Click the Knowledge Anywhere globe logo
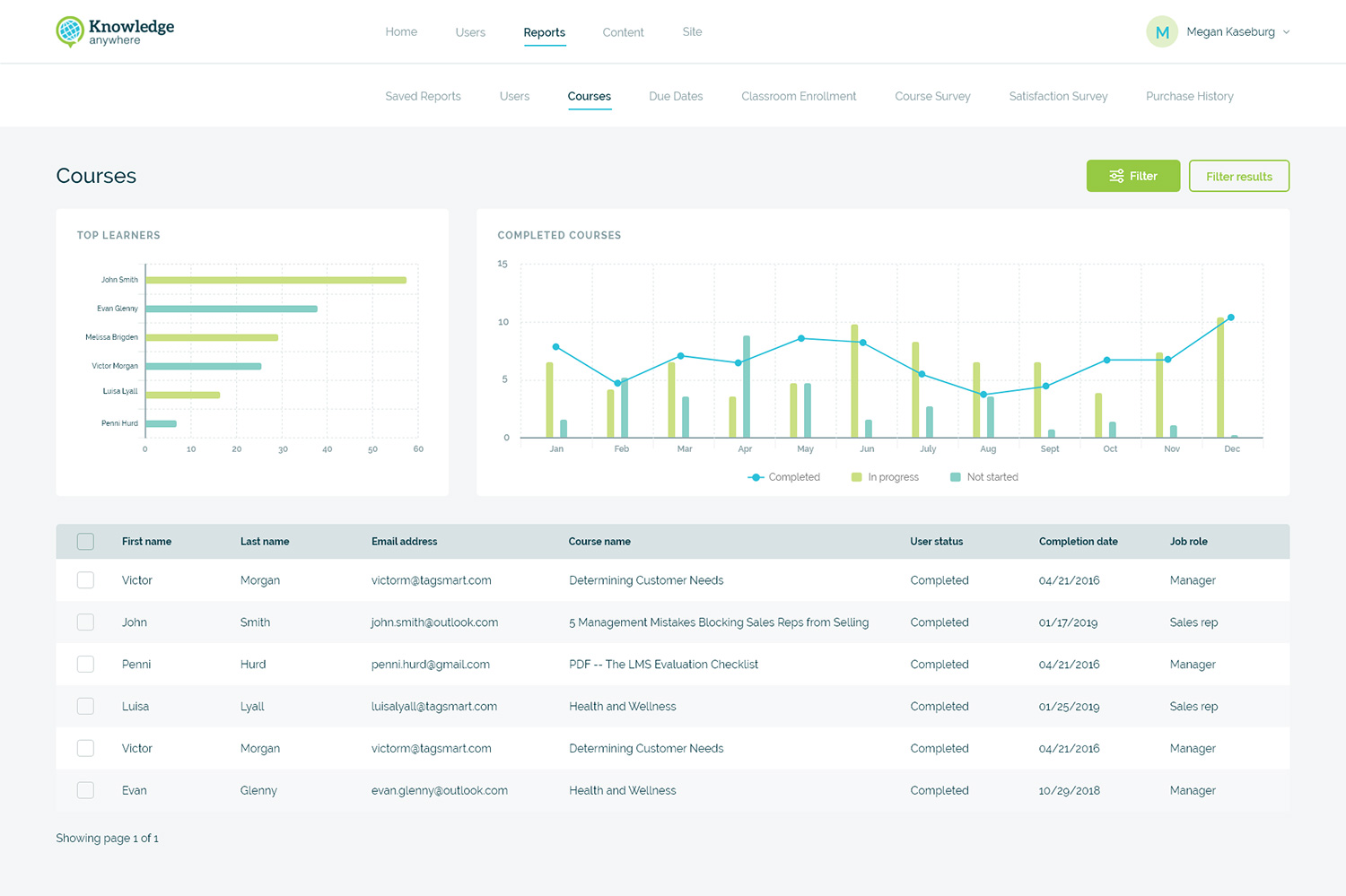The height and width of the screenshot is (896, 1346). tap(70, 31)
